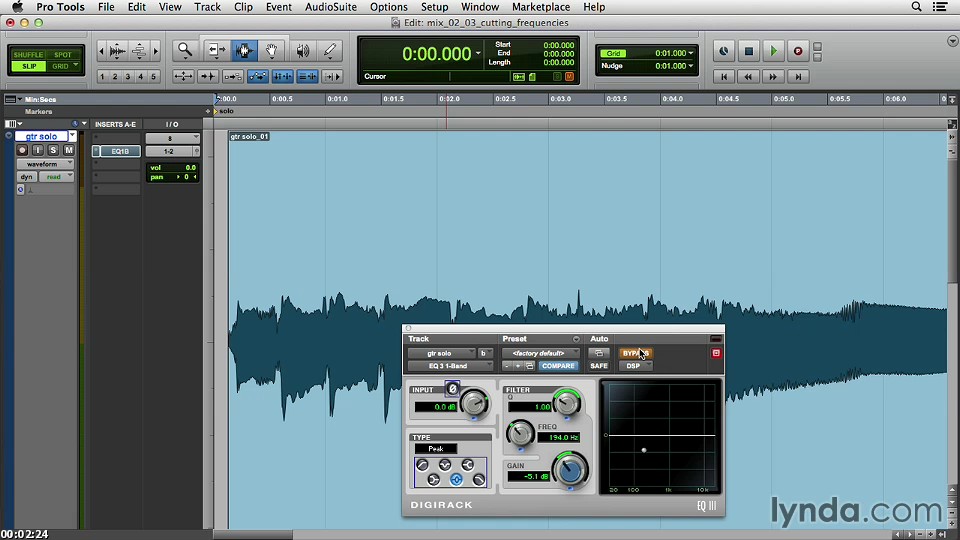Open the waveform track view selector
The width and height of the screenshot is (960, 540).
(45, 164)
